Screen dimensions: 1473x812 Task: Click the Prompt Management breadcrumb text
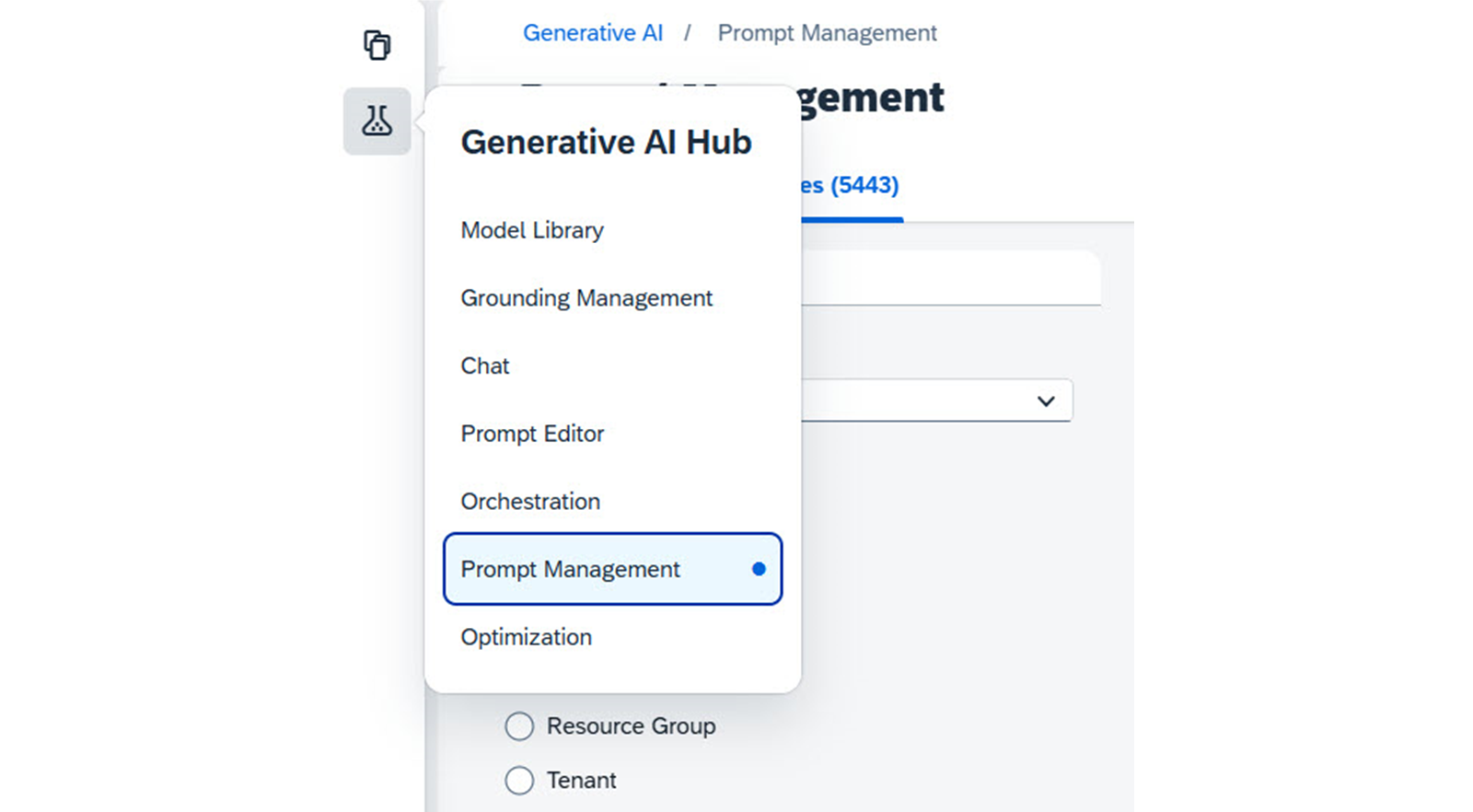[x=827, y=33]
